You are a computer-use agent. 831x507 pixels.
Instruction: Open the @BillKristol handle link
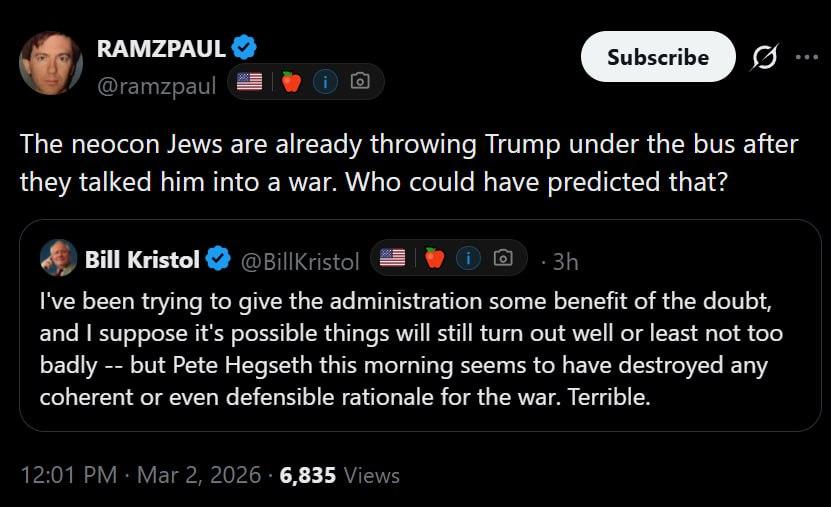(x=300, y=261)
